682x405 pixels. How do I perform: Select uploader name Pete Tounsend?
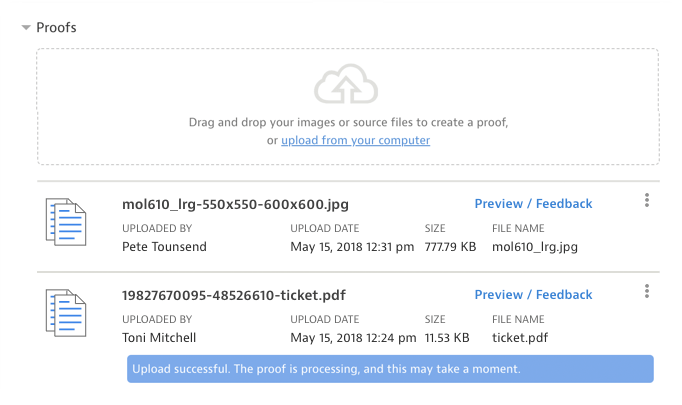(164, 246)
